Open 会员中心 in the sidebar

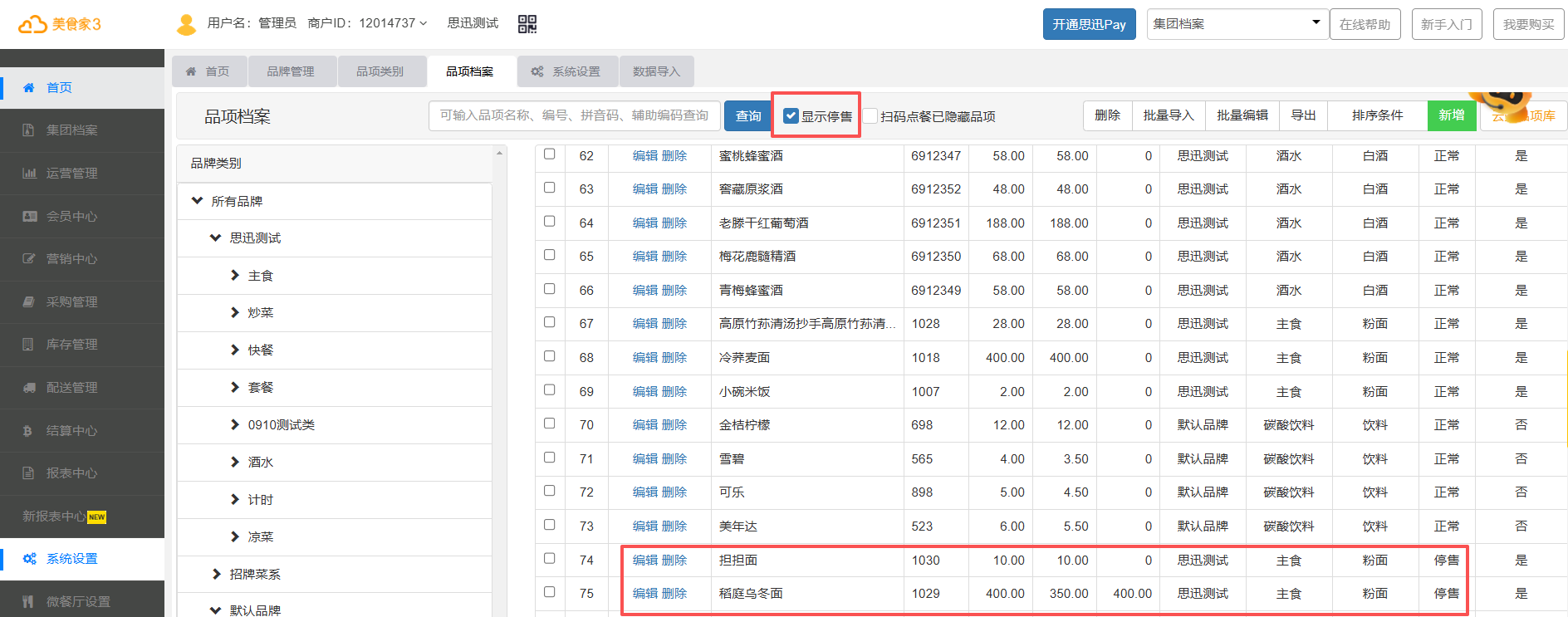pyautogui.click(x=71, y=217)
